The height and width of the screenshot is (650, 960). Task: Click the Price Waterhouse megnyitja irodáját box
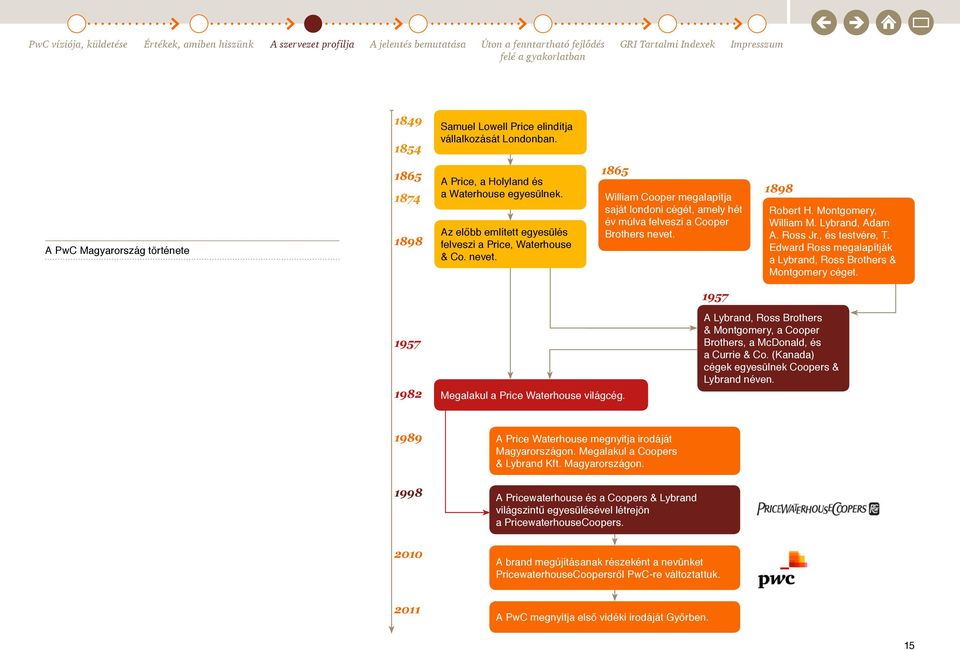[x=615, y=451]
